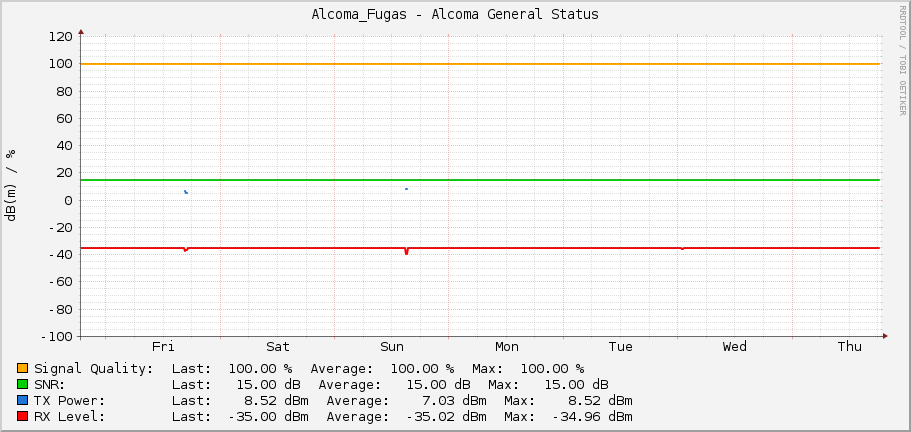Click the TX Power Max value 8.52 dBm

click(601, 401)
